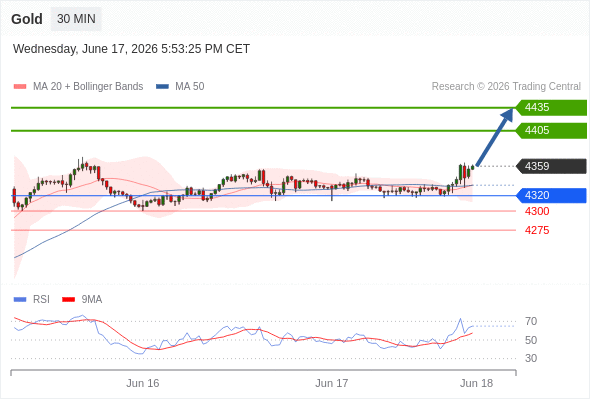Toggle the MA 50 legend label
590x400 pixels.
click(x=190, y=87)
